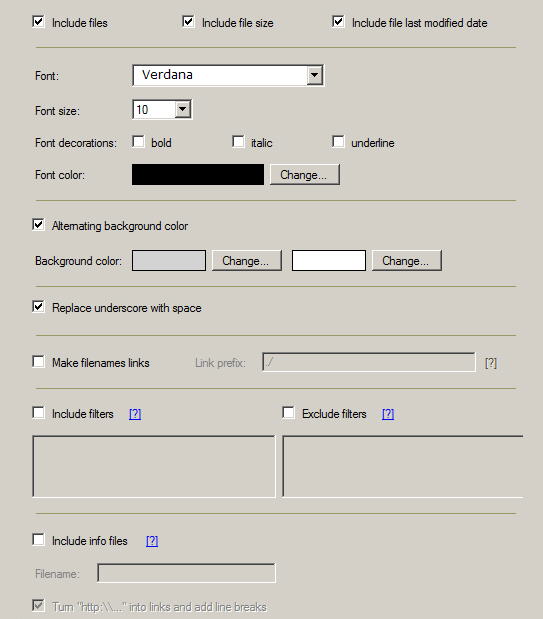The height and width of the screenshot is (619, 543).
Task: Disable Include file size option
Action: [x=188, y=21]
